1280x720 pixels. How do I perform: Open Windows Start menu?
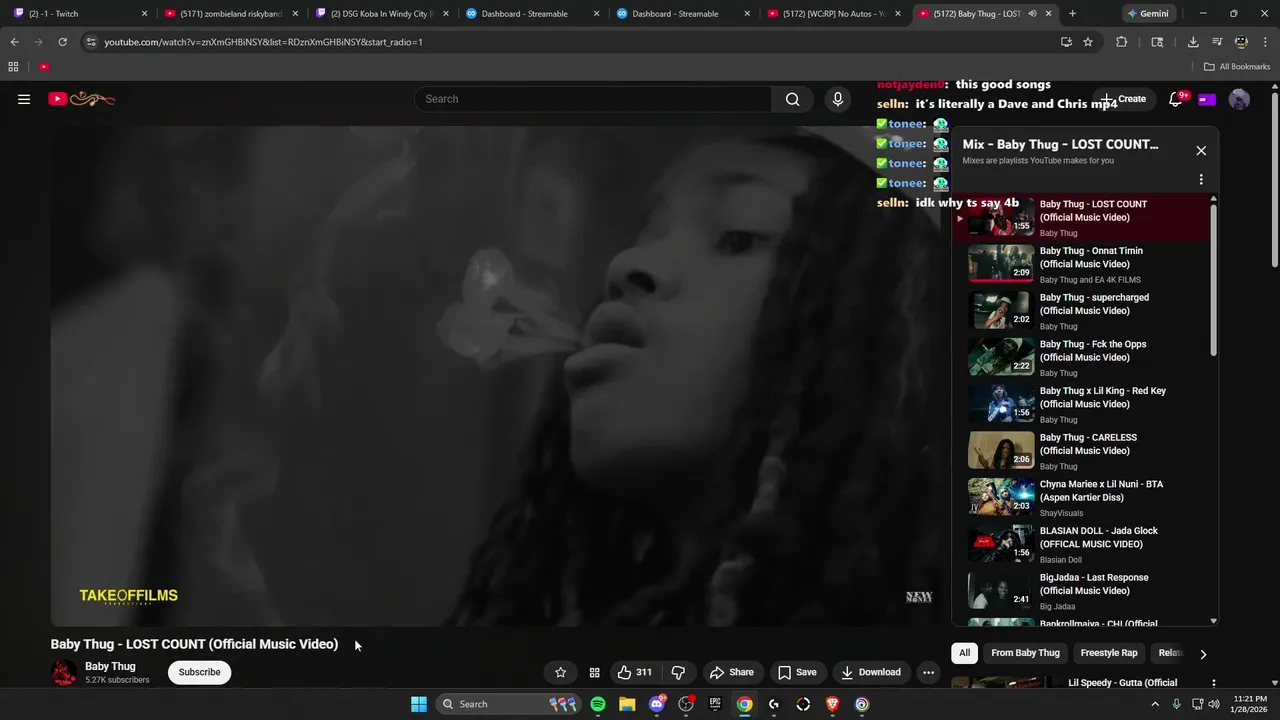(x=419, y=704)
